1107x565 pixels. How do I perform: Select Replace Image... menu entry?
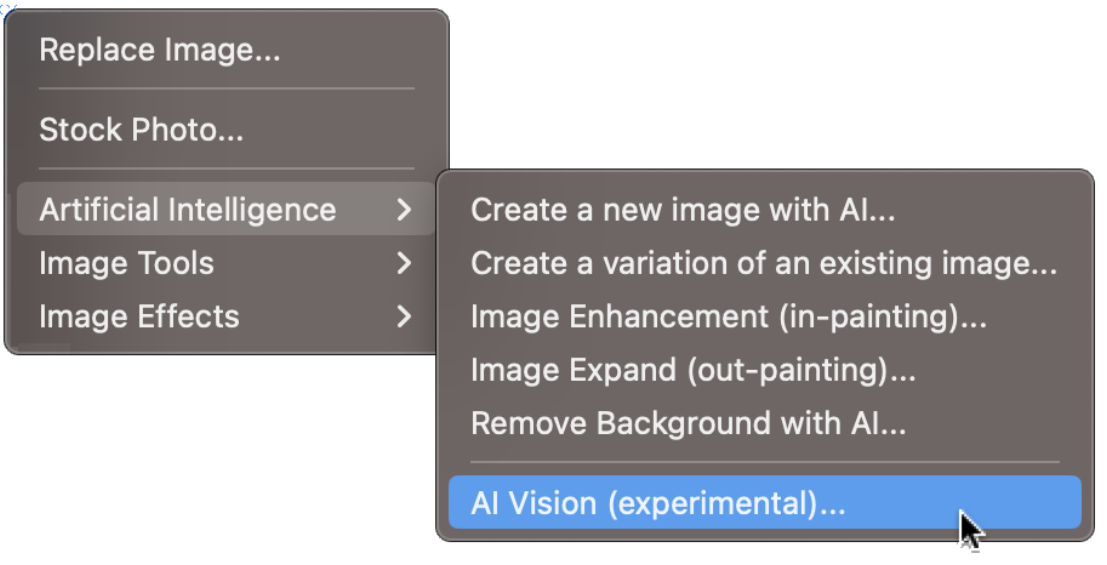(x=160, y=50)
